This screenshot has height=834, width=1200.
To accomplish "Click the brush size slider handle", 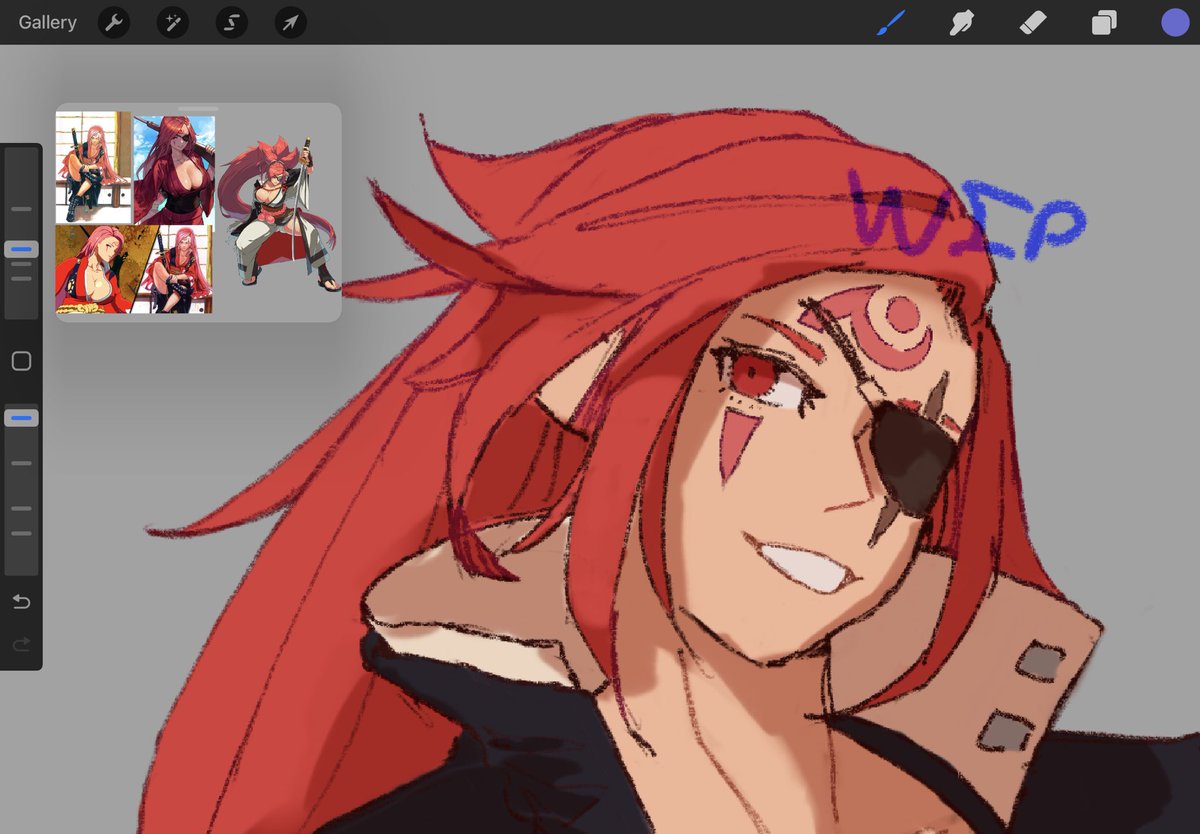I will (21, 249).
